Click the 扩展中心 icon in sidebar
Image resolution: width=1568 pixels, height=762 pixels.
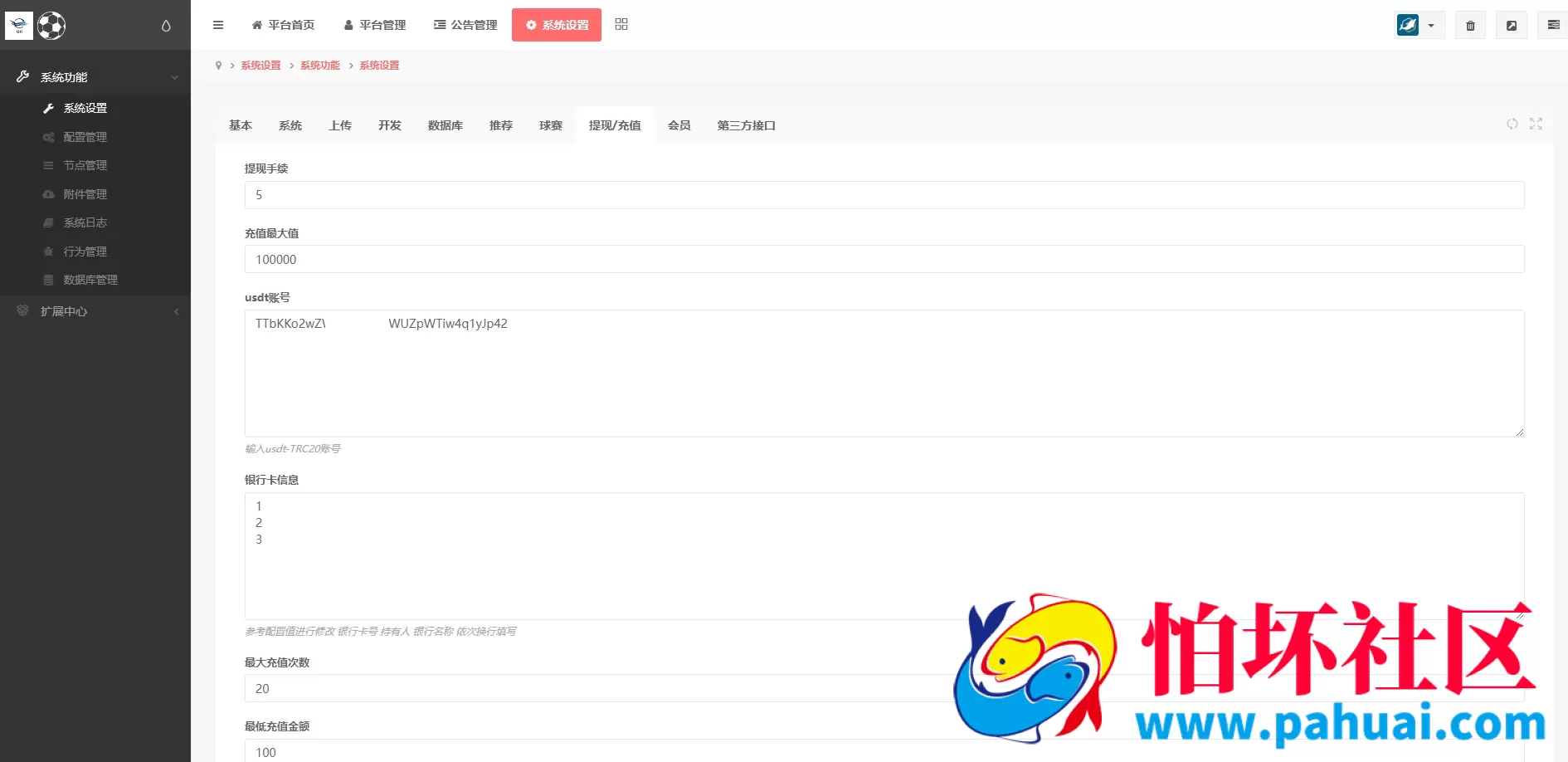22,310
